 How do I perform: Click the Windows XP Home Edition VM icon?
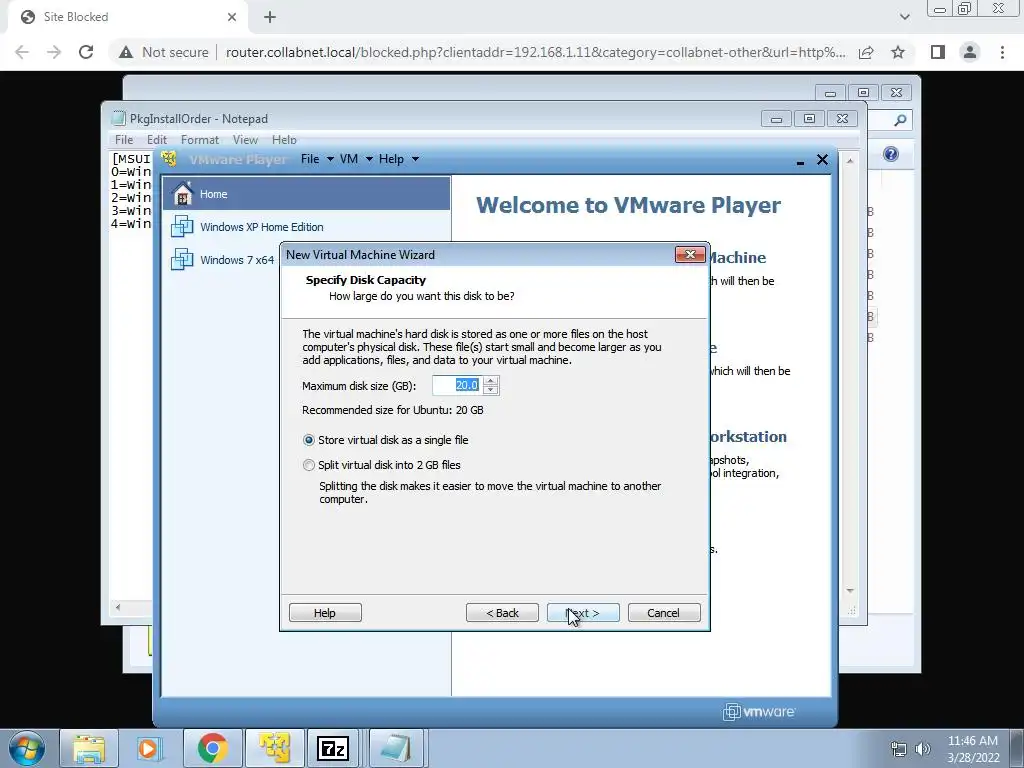coord(182,227)
